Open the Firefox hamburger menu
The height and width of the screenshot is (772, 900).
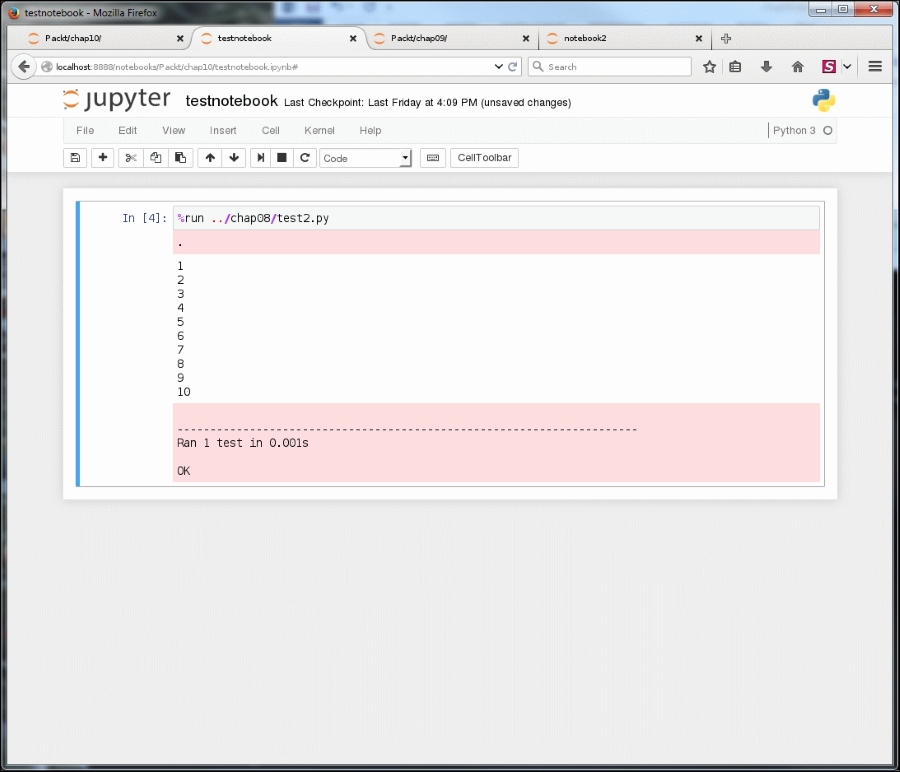pyautogui.click(x=873, y=66)
